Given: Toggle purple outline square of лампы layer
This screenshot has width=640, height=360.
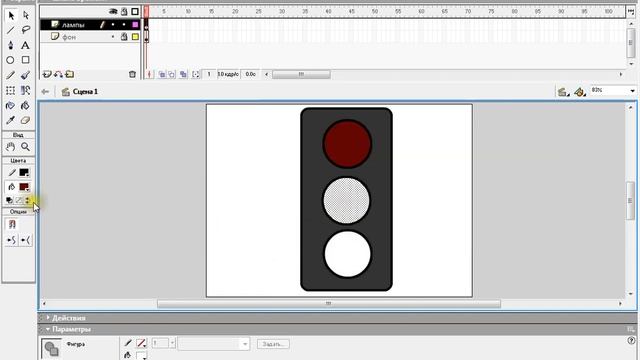Looking at the screenshot, I should tap(135, 24).
